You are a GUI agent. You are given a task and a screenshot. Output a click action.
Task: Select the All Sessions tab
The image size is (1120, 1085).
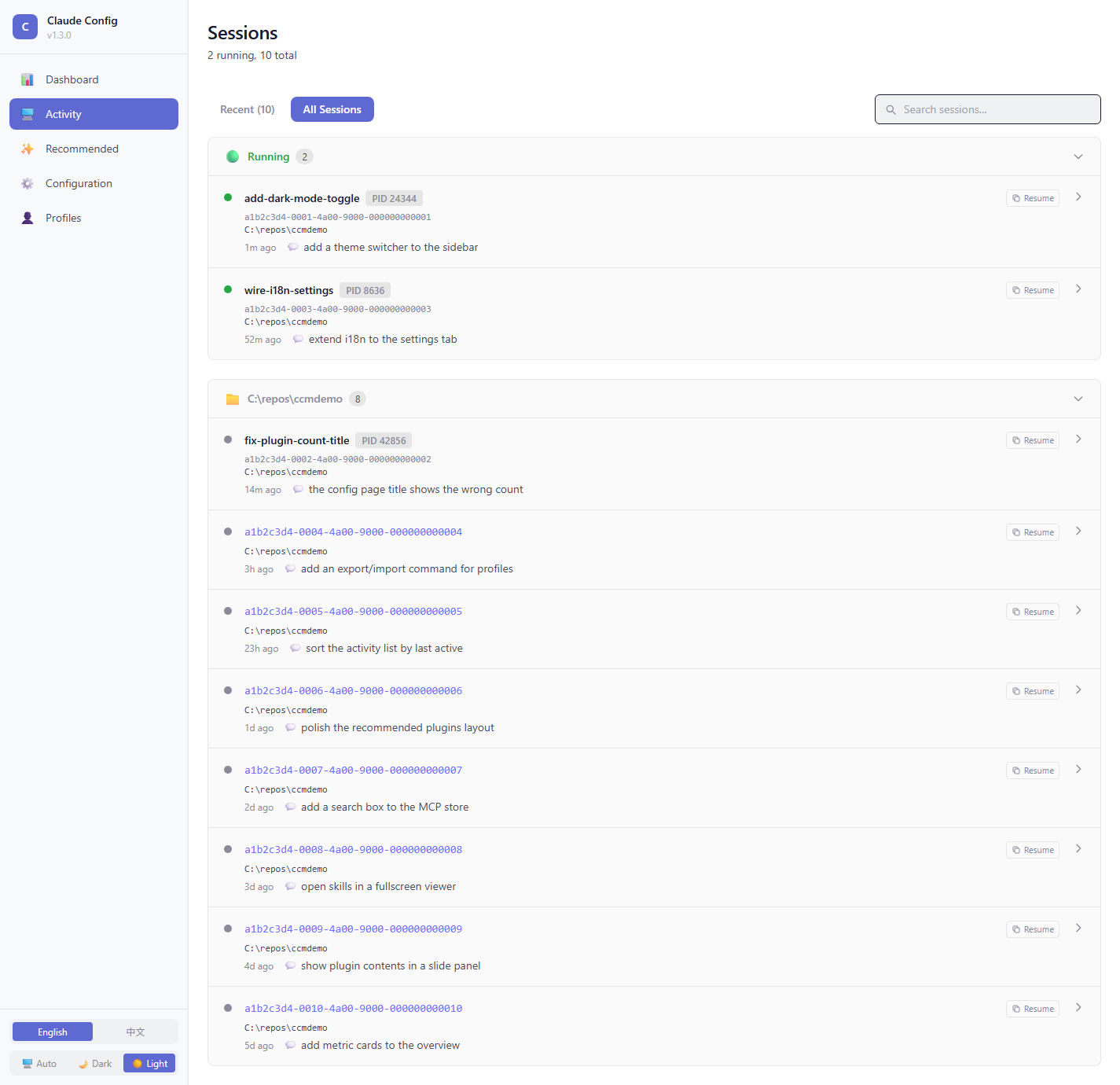coord(332,109)
